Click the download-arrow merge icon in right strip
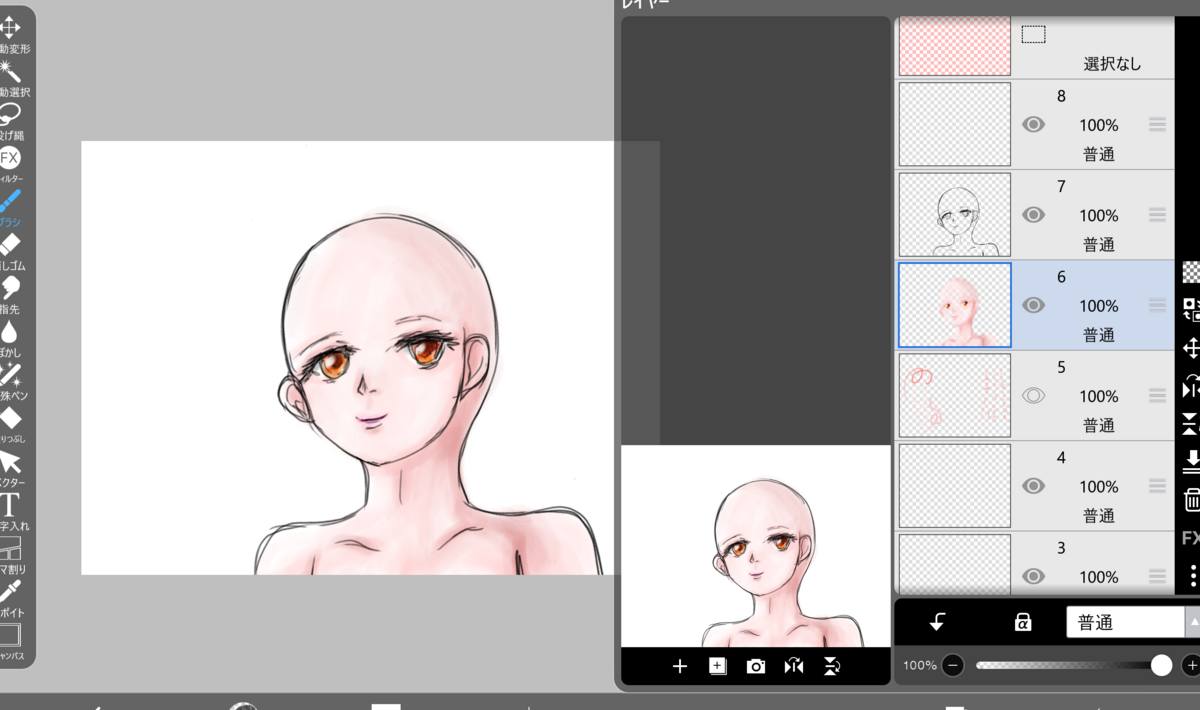 1191,461
